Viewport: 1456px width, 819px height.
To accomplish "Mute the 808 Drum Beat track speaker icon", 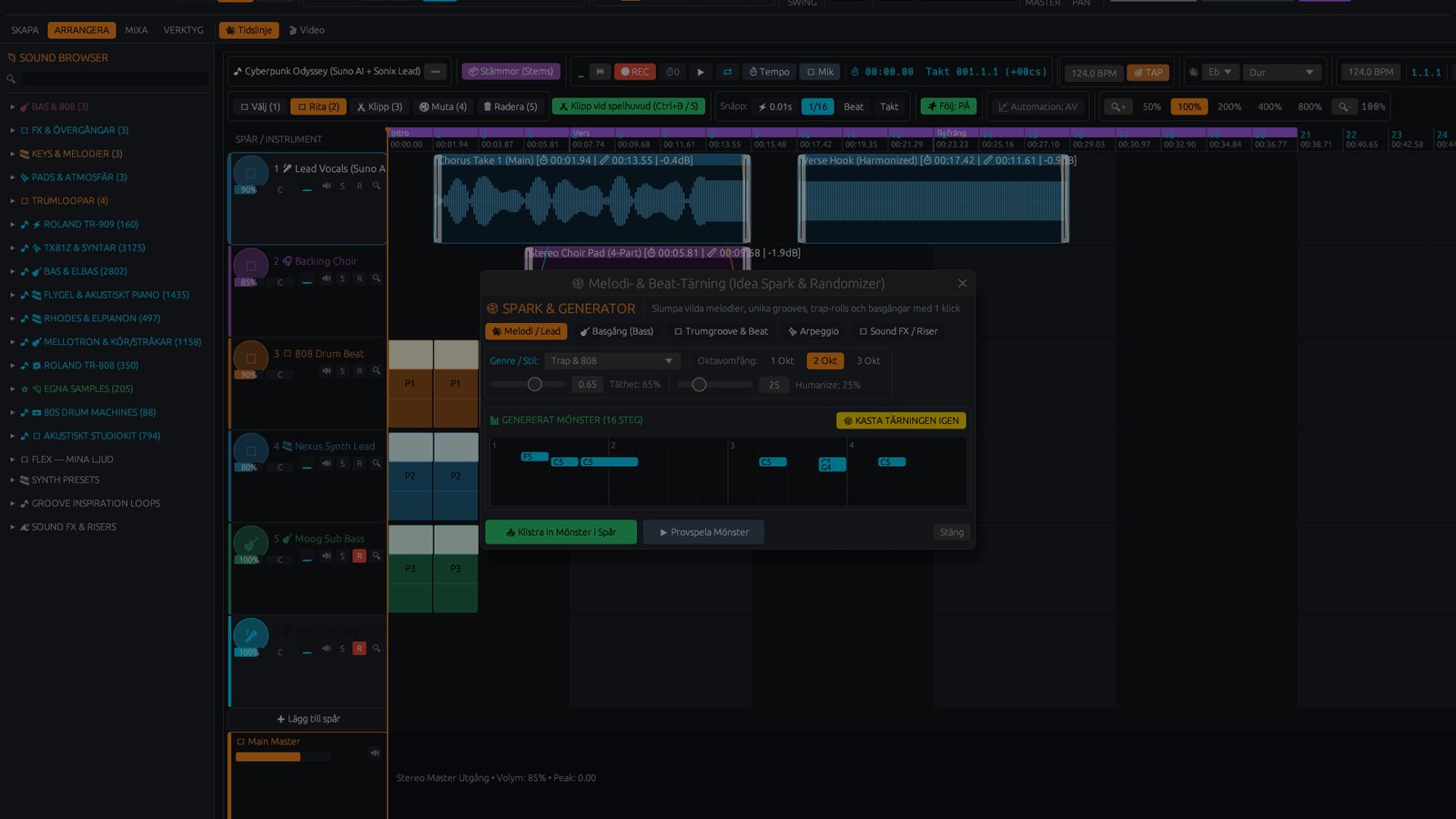I will pyautogui.click(x=327, y=370).
